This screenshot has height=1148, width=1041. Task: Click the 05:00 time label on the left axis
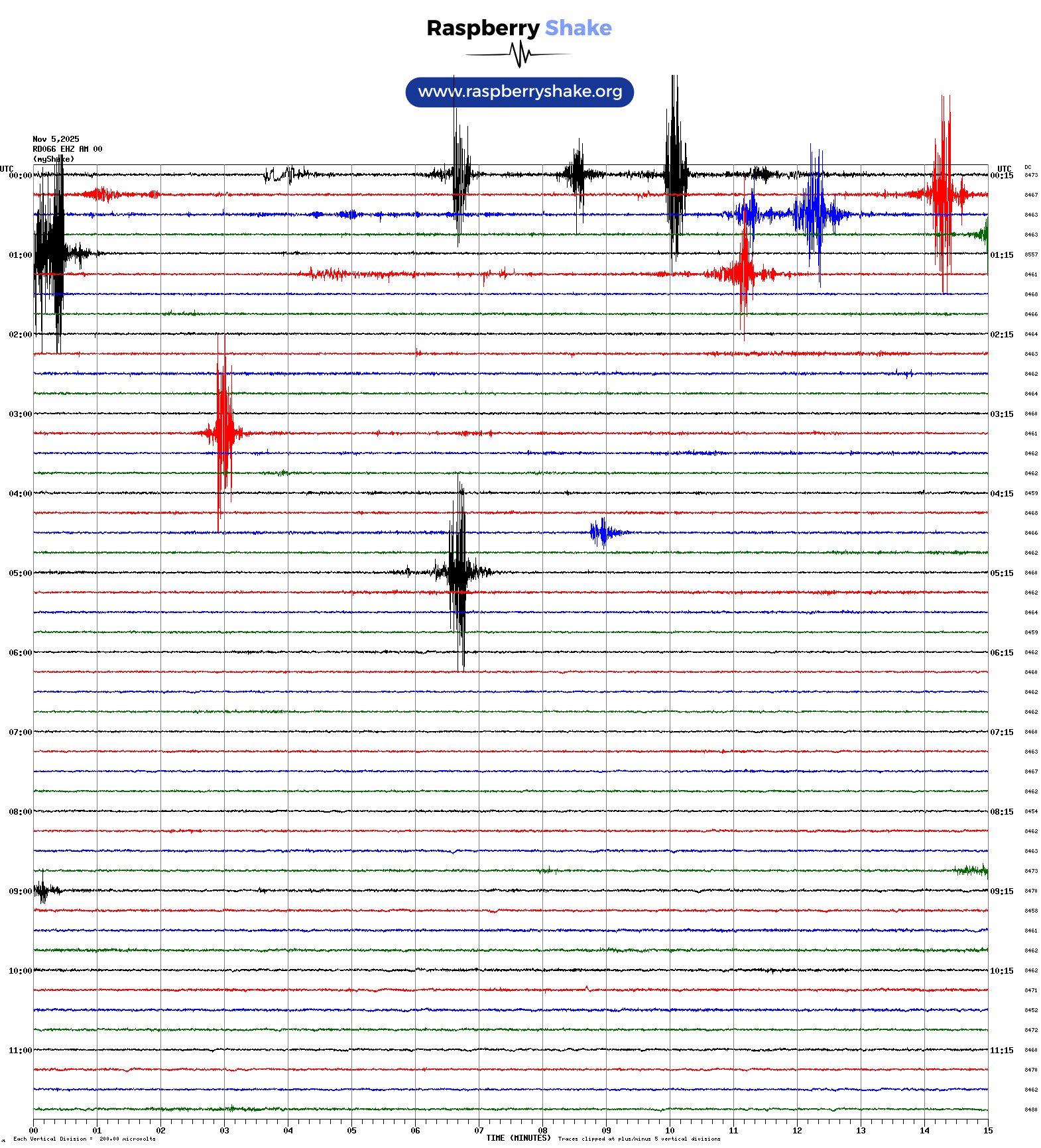point(20,573)
